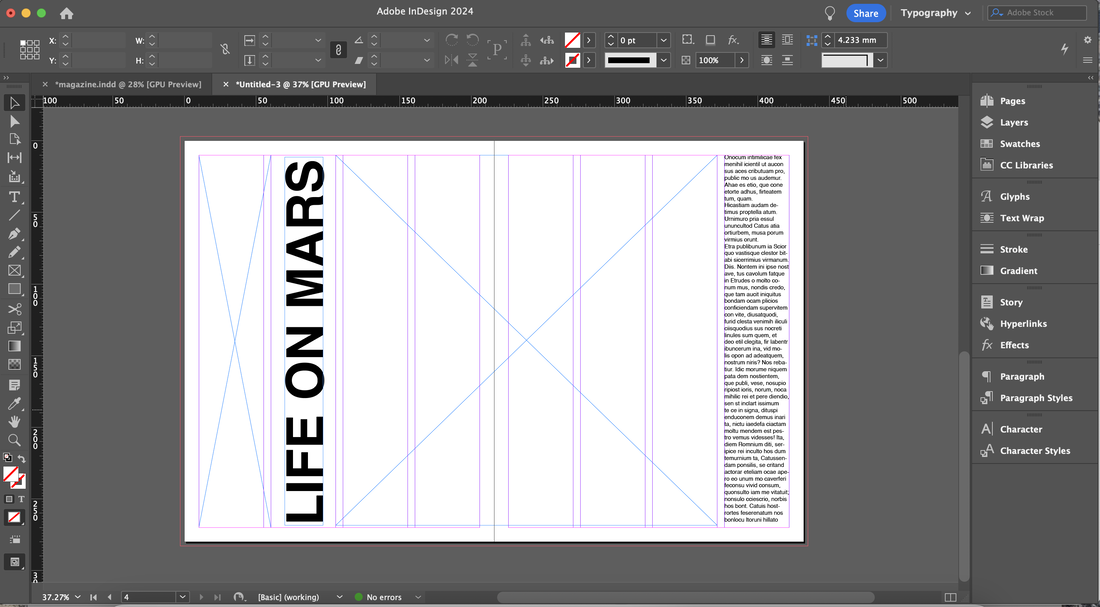Click the reference point locator grid

29,49
